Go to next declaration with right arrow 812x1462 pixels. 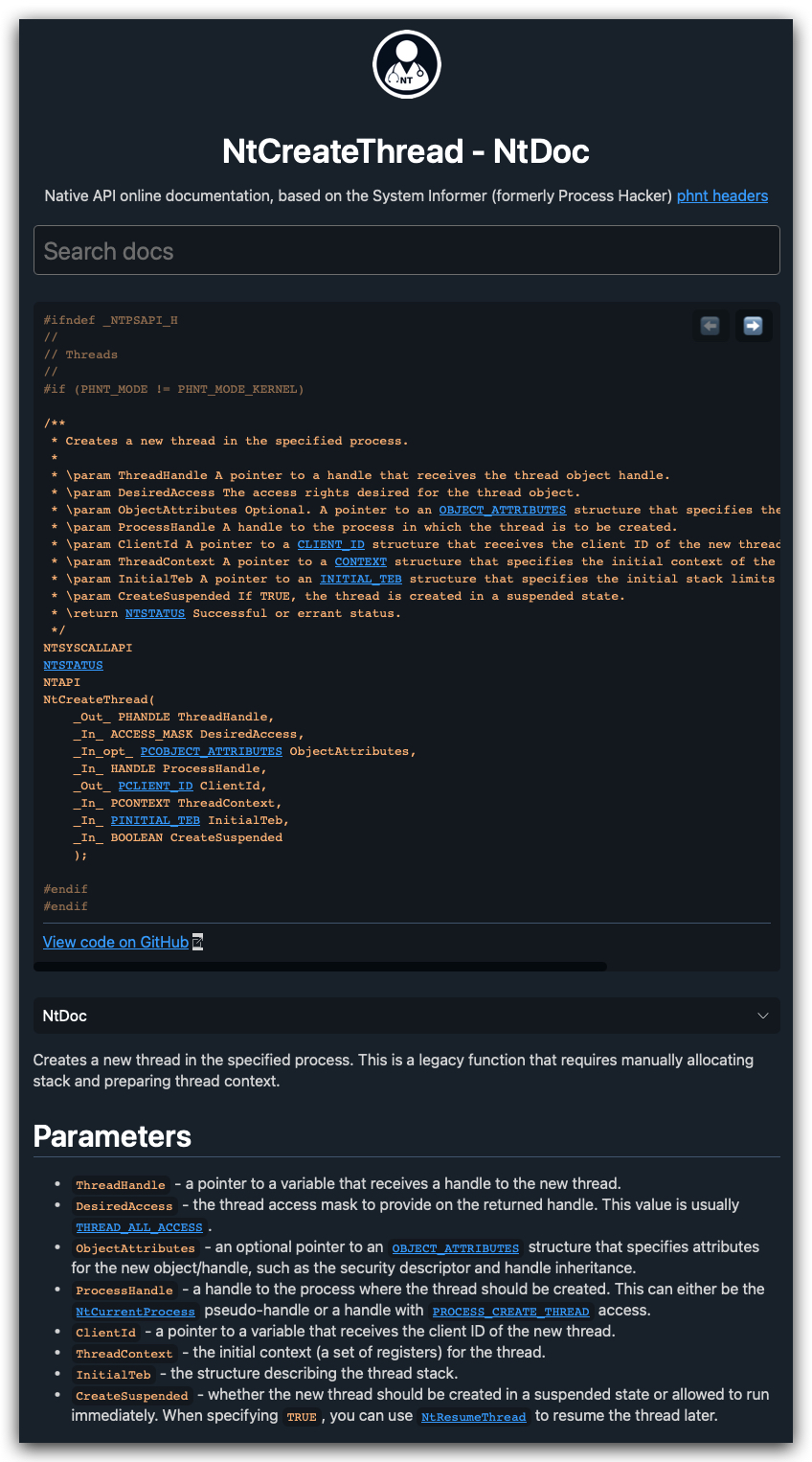pyautogui.click(x=753, y=326)
